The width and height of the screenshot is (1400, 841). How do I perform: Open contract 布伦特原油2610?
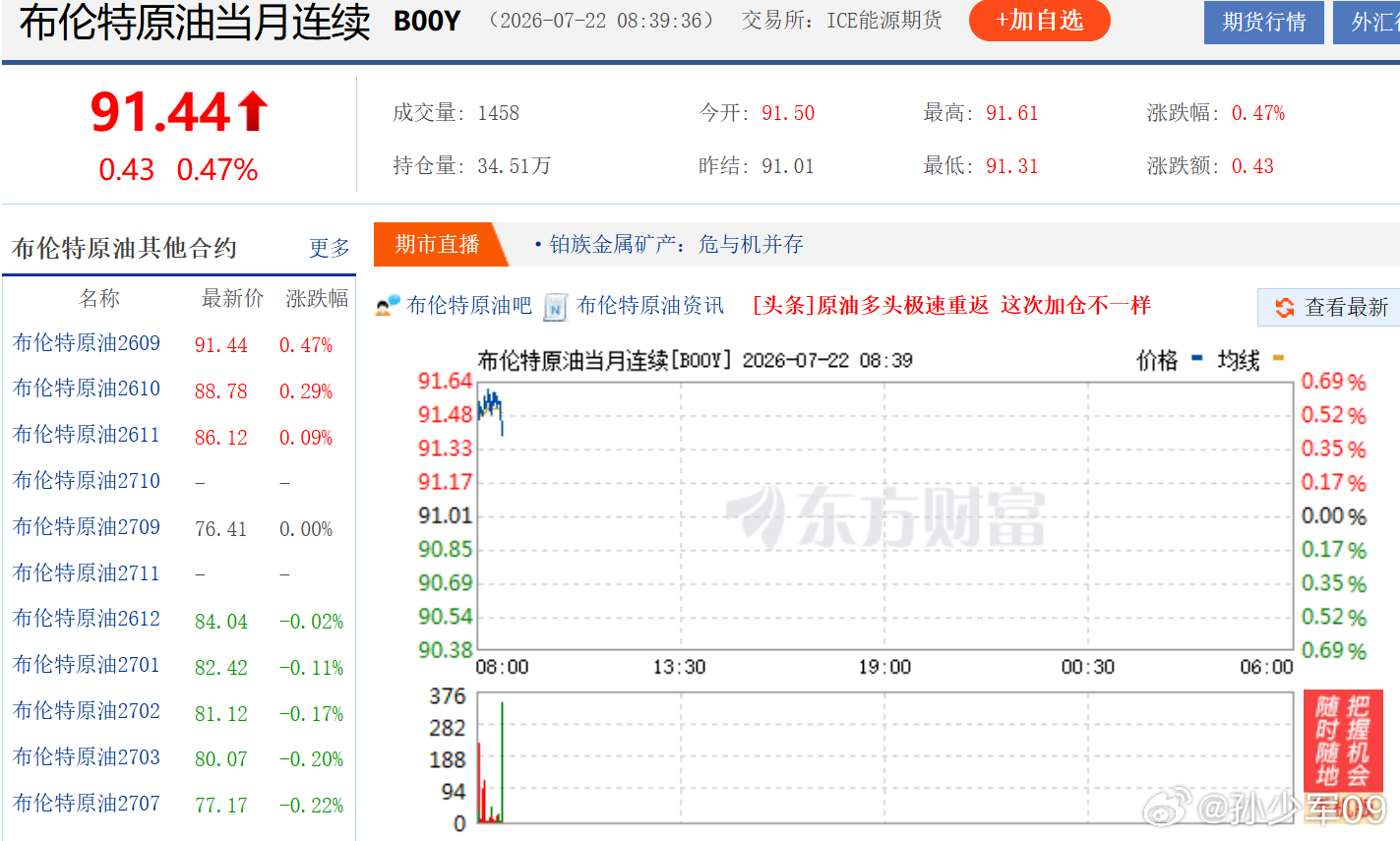[87, 389]
